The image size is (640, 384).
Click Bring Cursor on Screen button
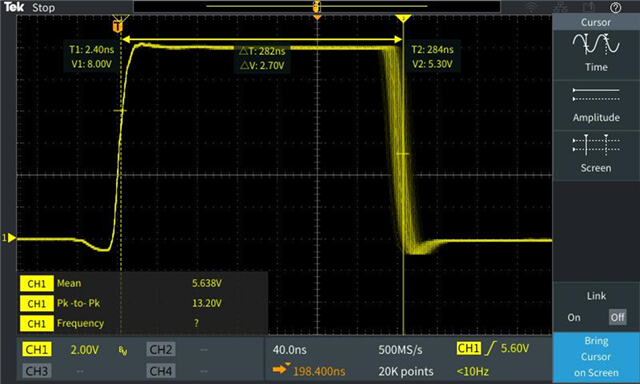[x=596, y=357]
